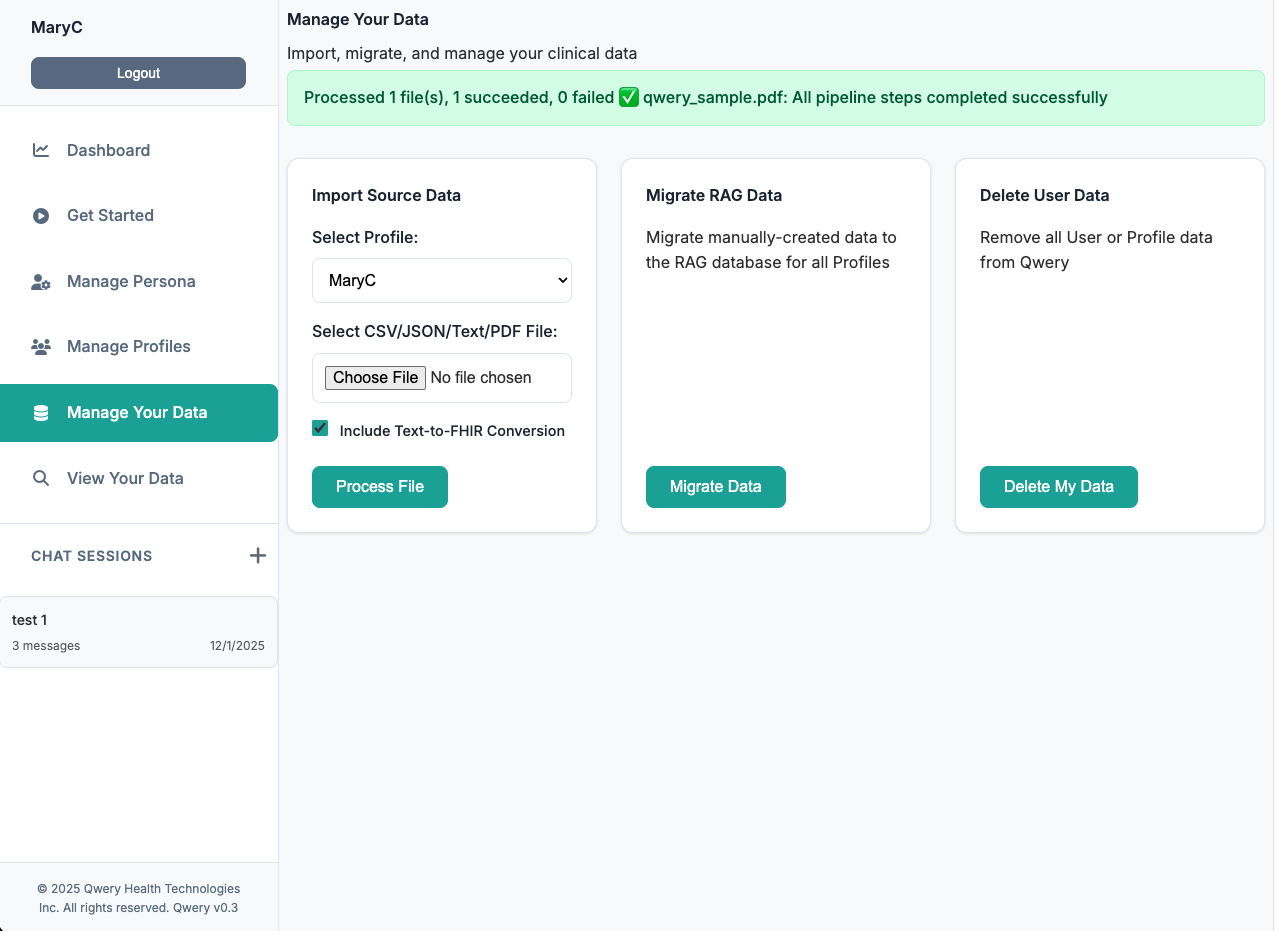
Task: Click the Logout button
Action: [138, 72]
